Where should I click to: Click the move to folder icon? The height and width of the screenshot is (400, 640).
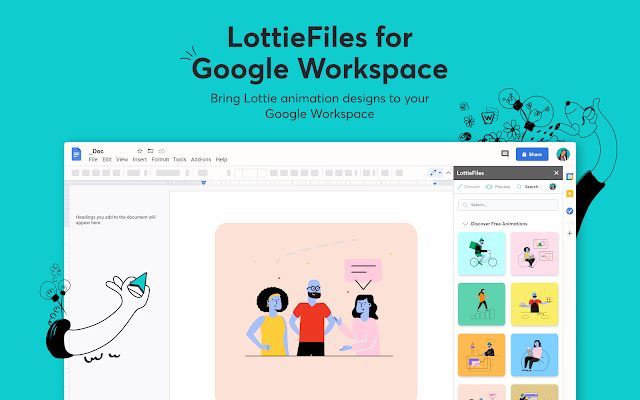pyautogui.click(x=151, y=151)
